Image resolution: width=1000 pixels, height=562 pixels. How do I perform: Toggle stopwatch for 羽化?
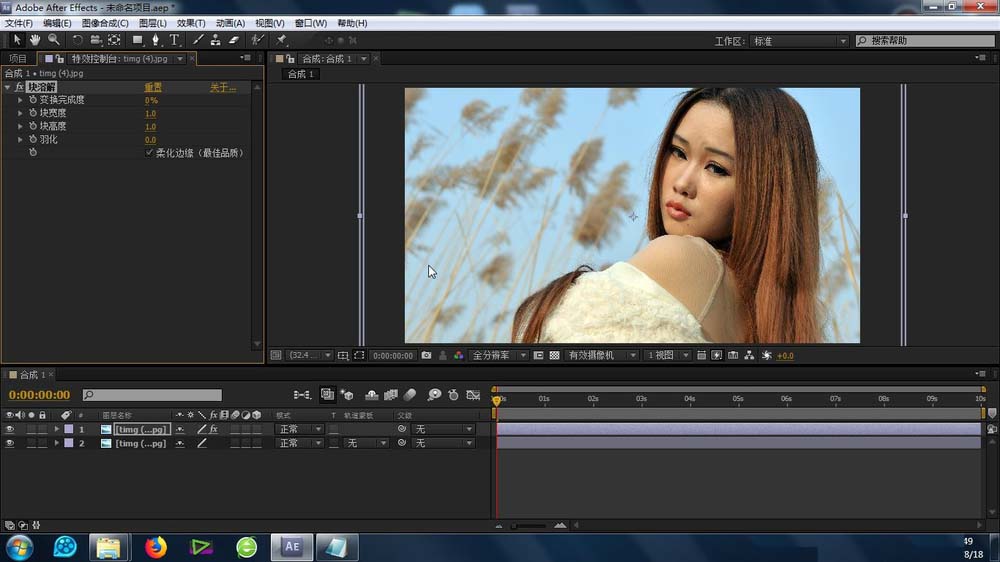[33, 139]
